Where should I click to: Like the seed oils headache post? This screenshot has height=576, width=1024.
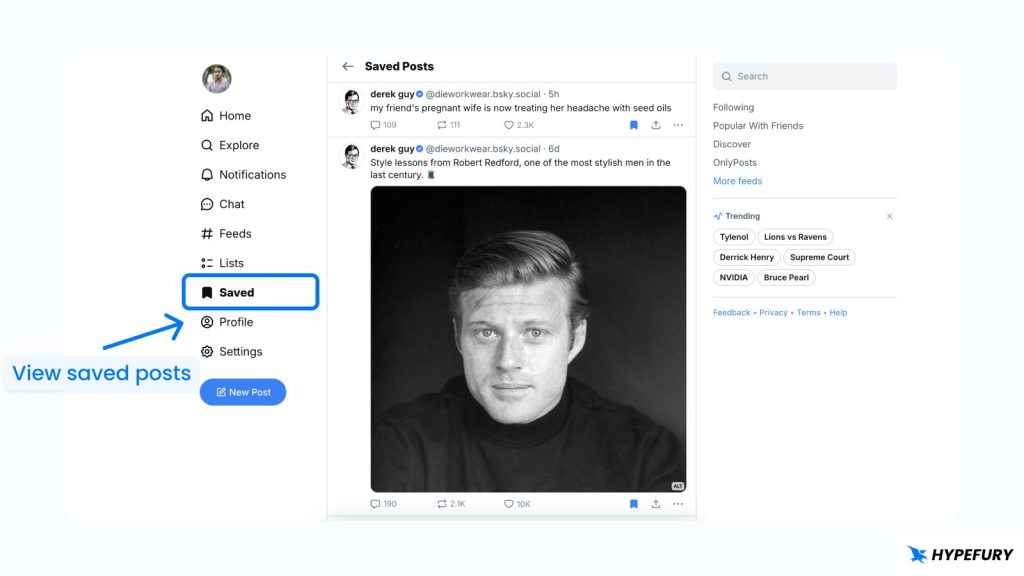coord(508,125)
